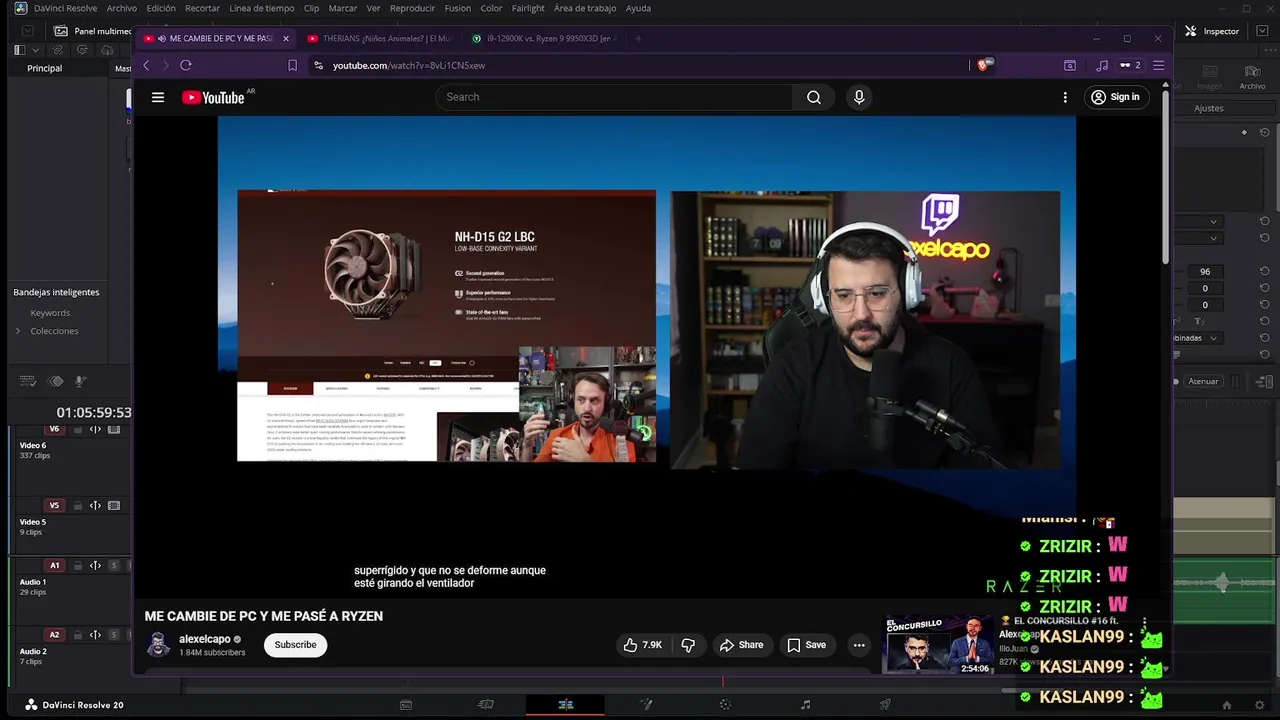Screen dimensions: 1280x720
Task: Open the Fairlight menu
Action: click(528, 8)
